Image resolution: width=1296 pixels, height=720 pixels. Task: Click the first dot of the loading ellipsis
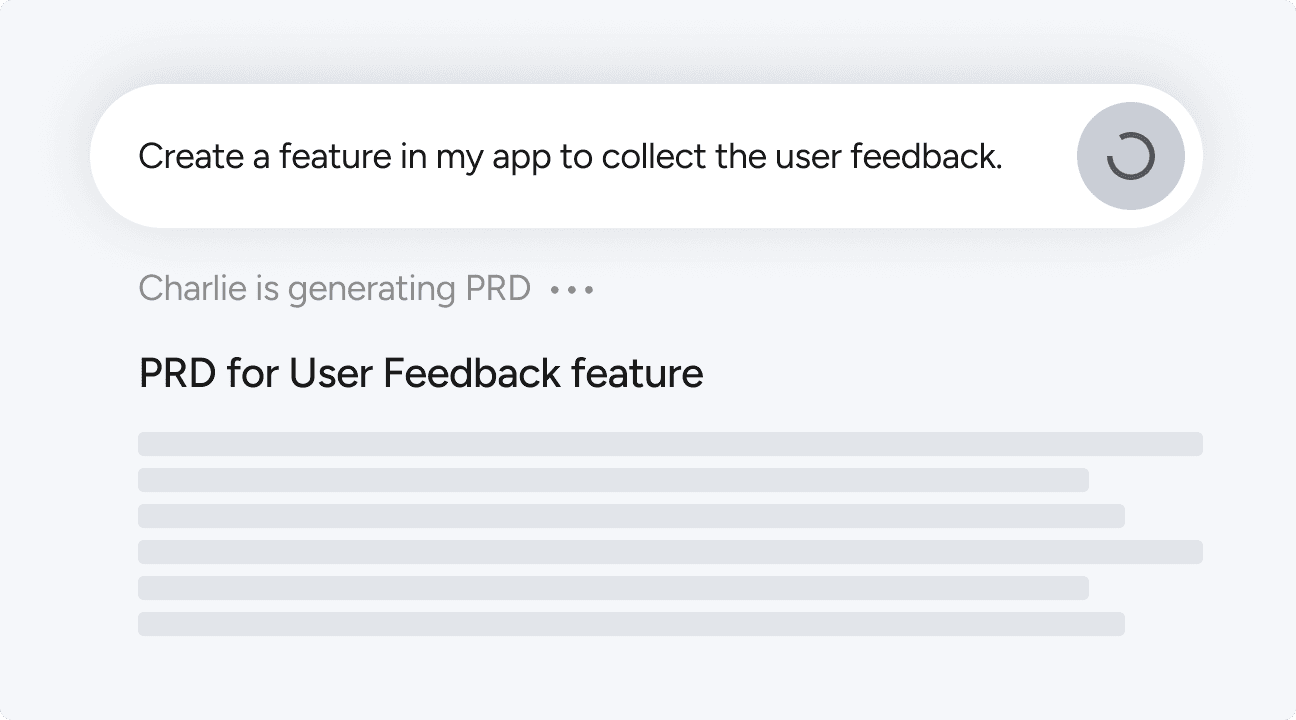click(555, 290)
